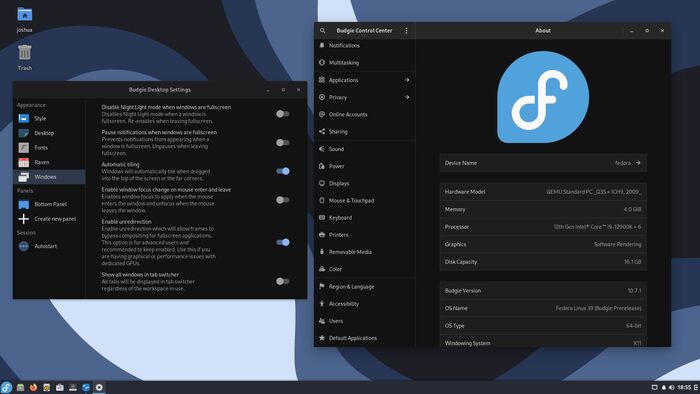Enable pause notifications when windows are fullscreen
The height and width of the screenshot is (394, 700).
pyautogui.click(x=283, y=142)
